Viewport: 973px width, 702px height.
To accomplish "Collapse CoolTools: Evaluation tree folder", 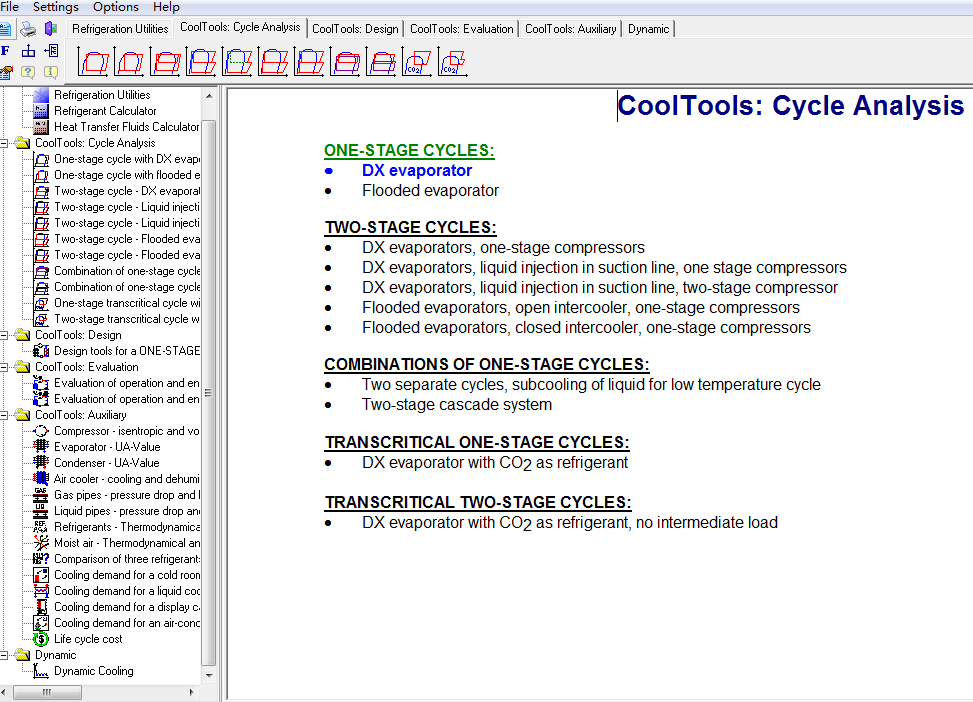I will coord(4,367).
